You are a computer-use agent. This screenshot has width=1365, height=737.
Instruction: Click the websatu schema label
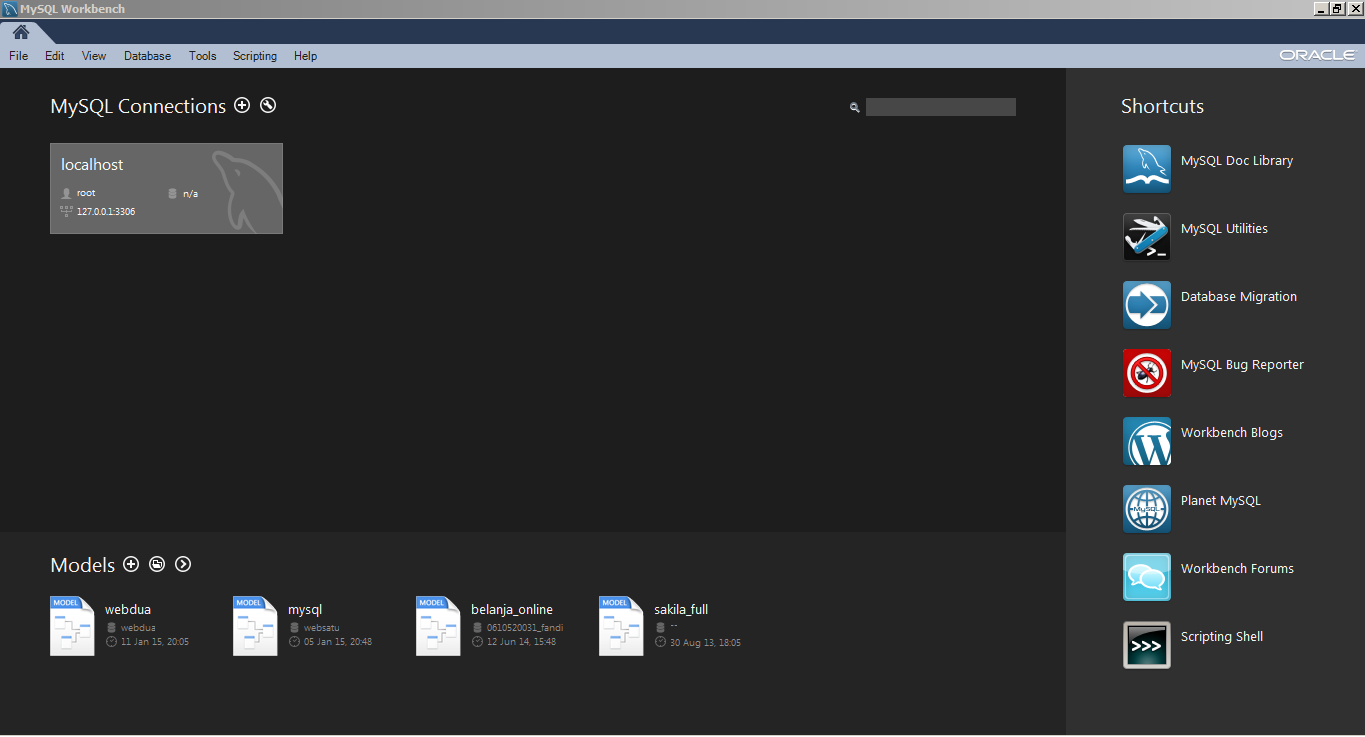click(x=322, y=628)
